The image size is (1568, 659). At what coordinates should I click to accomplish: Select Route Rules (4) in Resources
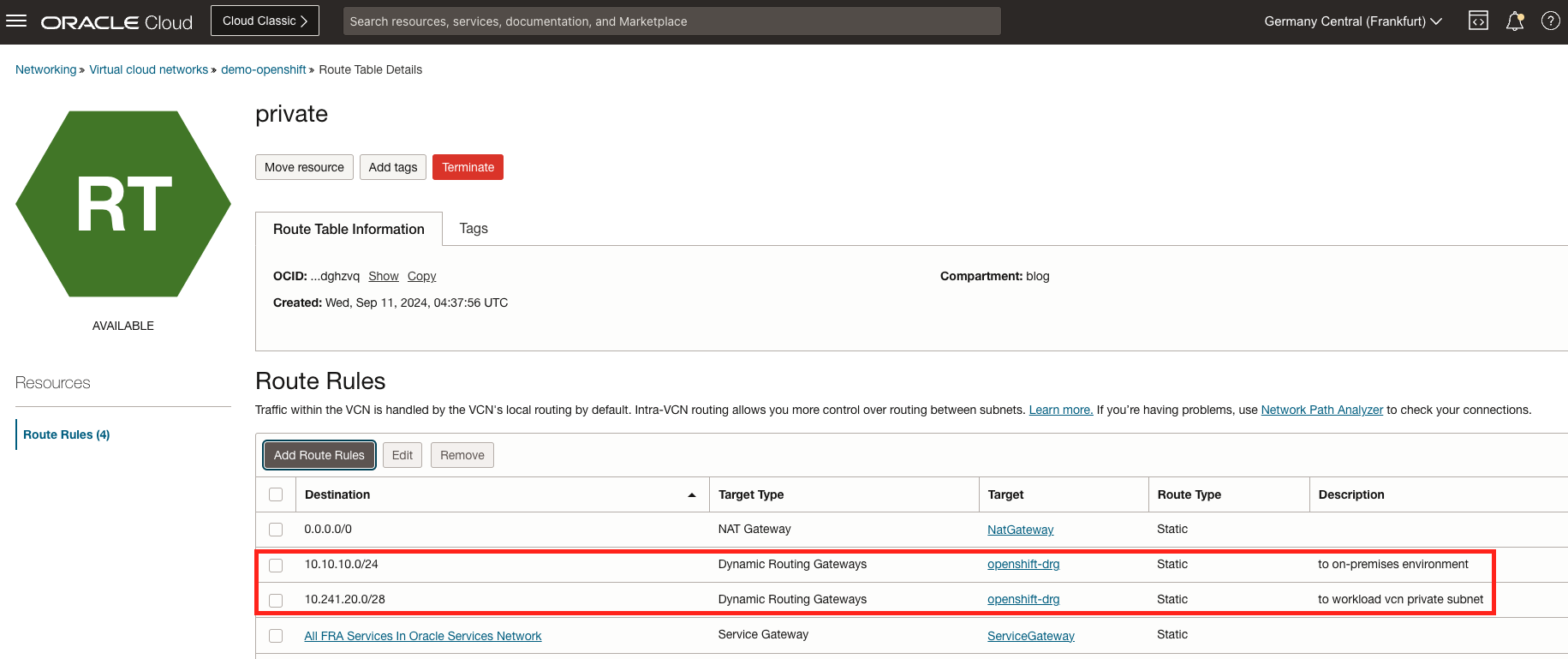tap(67, 434)
